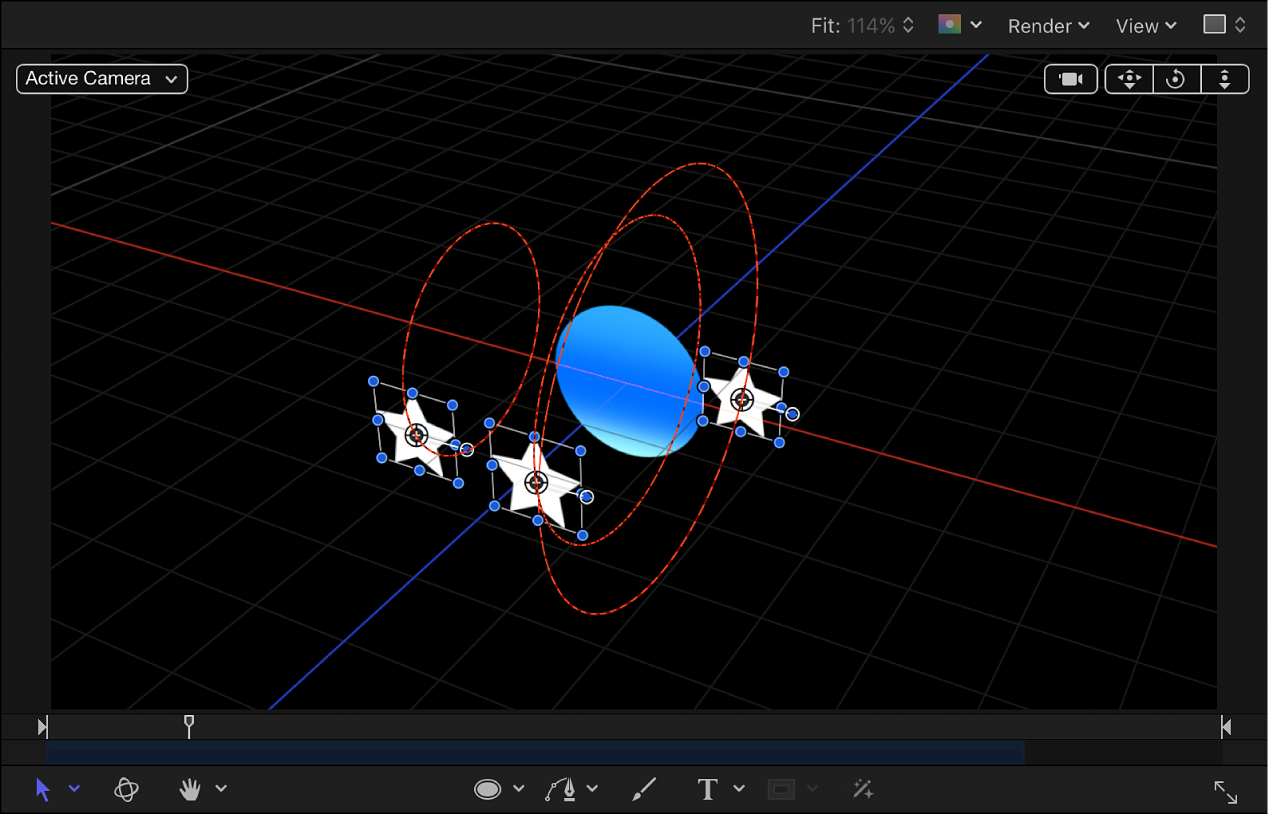Image resolution: width=1270 pixels, height=814 pixels.
Task: Open the Text tool dropdown chevron
Action: pos(738,789)
